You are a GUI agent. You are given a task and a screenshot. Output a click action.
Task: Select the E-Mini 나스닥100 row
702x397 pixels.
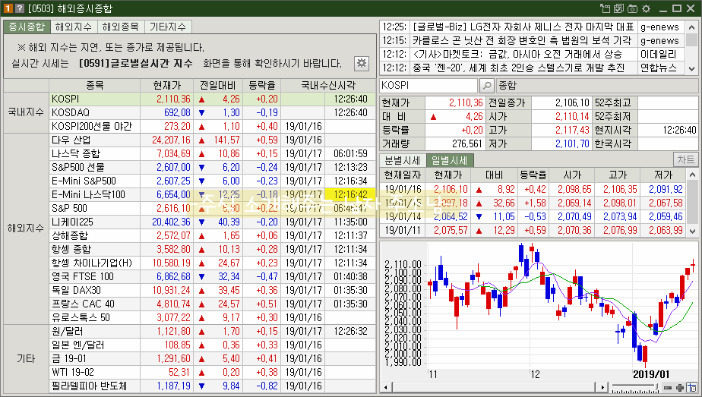(x=213, y=194)
